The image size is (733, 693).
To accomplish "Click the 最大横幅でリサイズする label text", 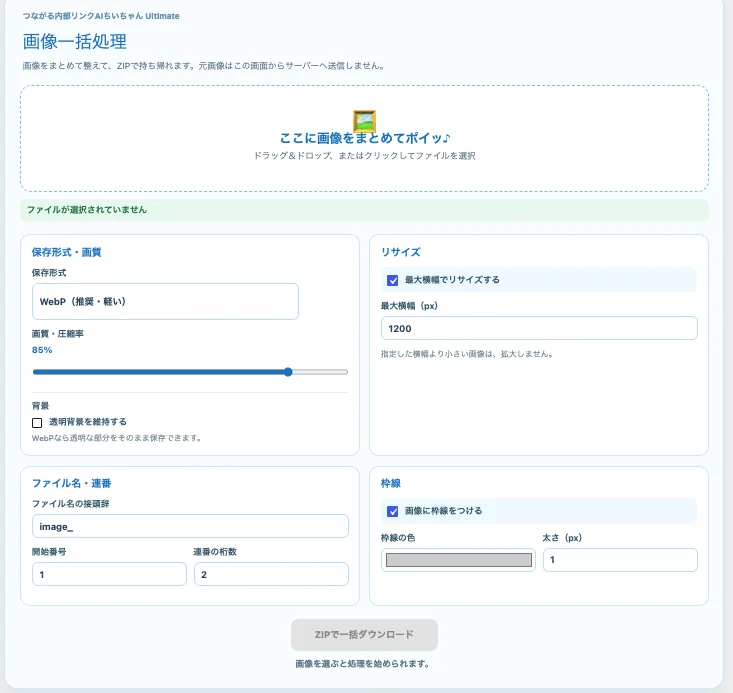I will point(452,280).
